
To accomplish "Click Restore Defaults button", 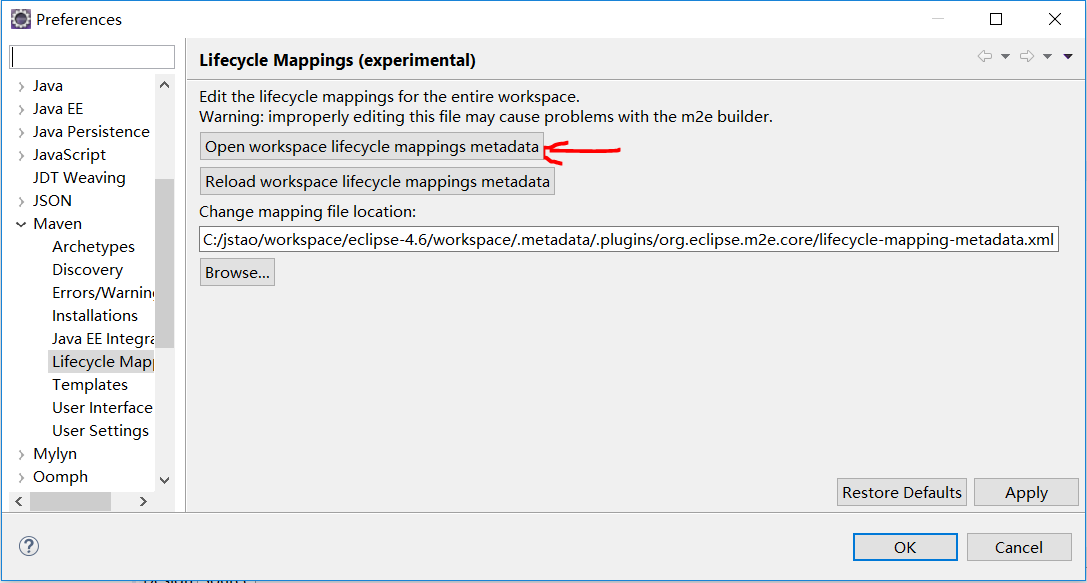I will pos(901,492).
